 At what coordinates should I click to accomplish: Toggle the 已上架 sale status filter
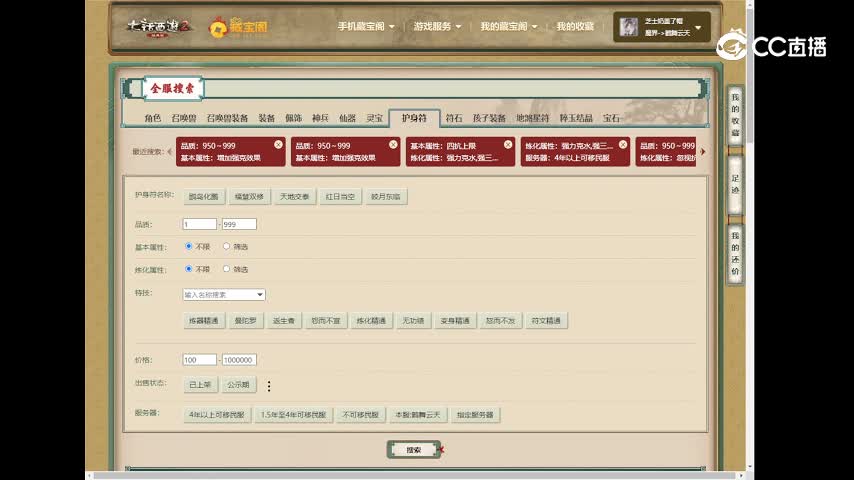point(200,385)
